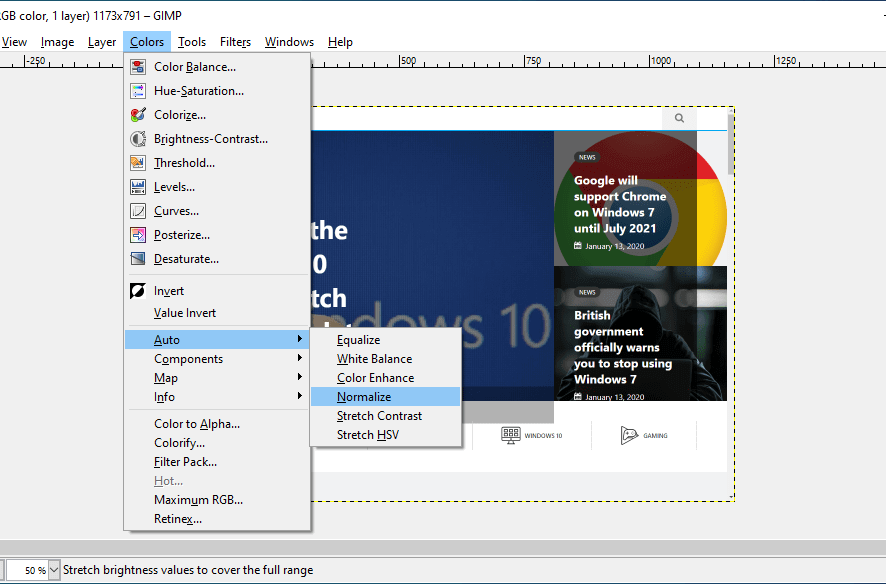
Task: Open the zoom percentage dropdown arrow
Action: (54, 570)
